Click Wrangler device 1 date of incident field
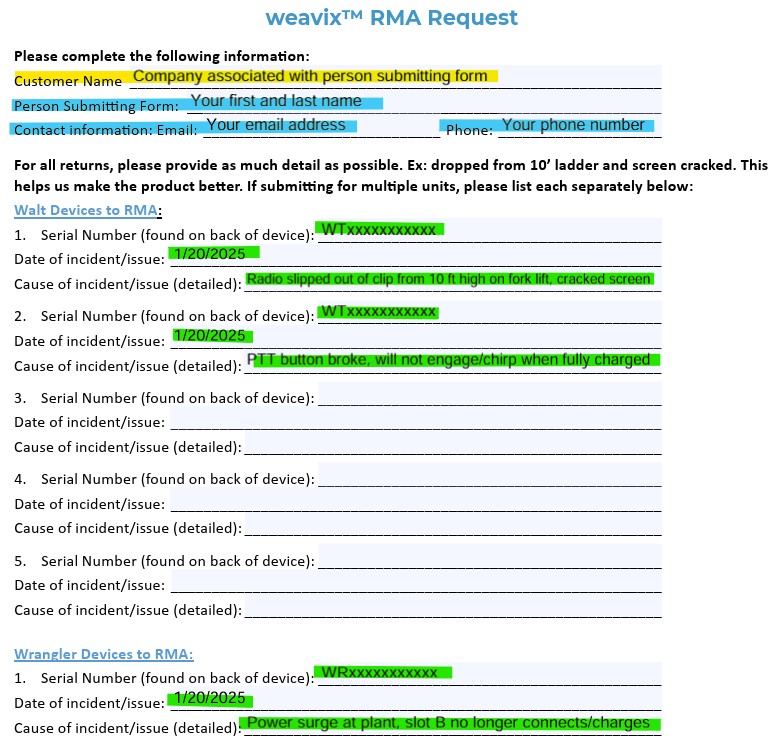 (416, 699)
